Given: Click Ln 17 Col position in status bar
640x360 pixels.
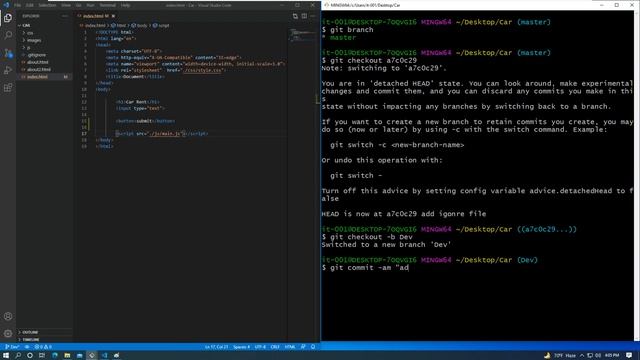Looking at the screenshot, I should pos(216,347).
